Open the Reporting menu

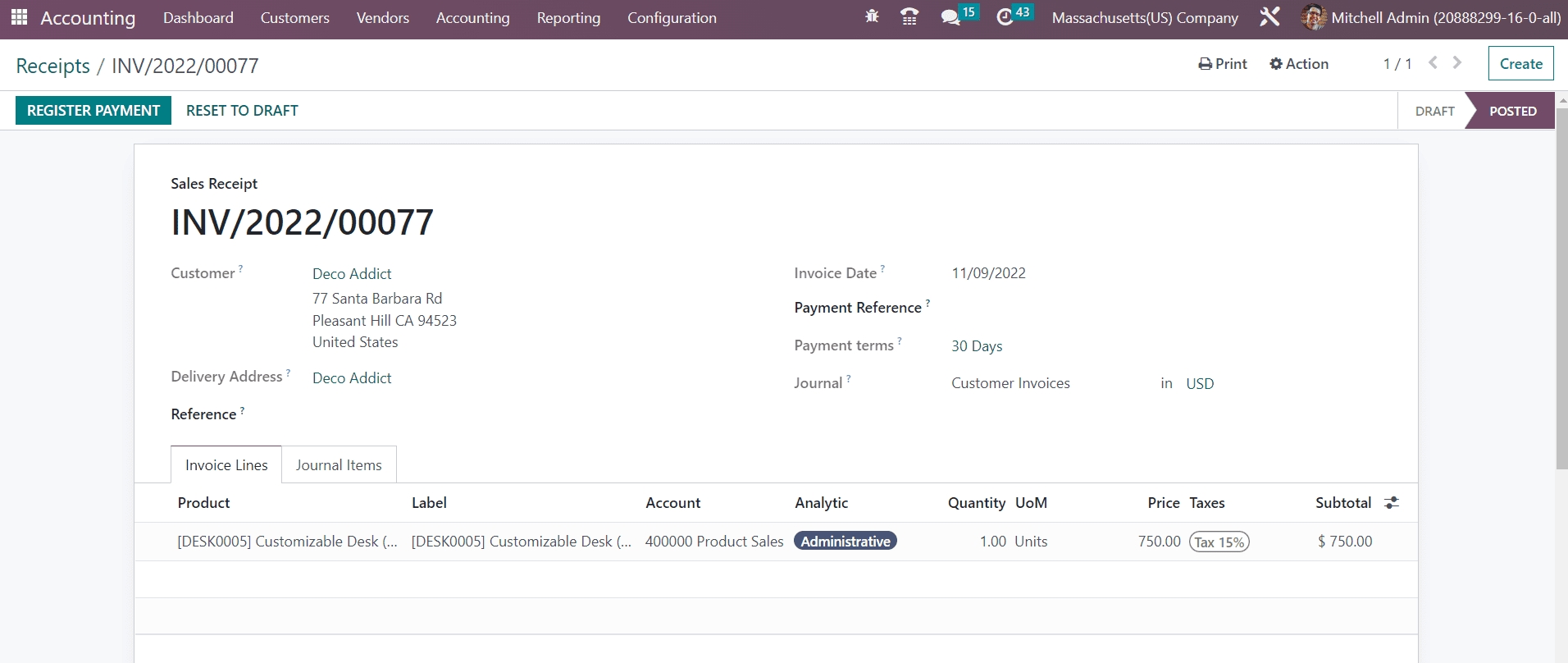(x=568, y=18)
